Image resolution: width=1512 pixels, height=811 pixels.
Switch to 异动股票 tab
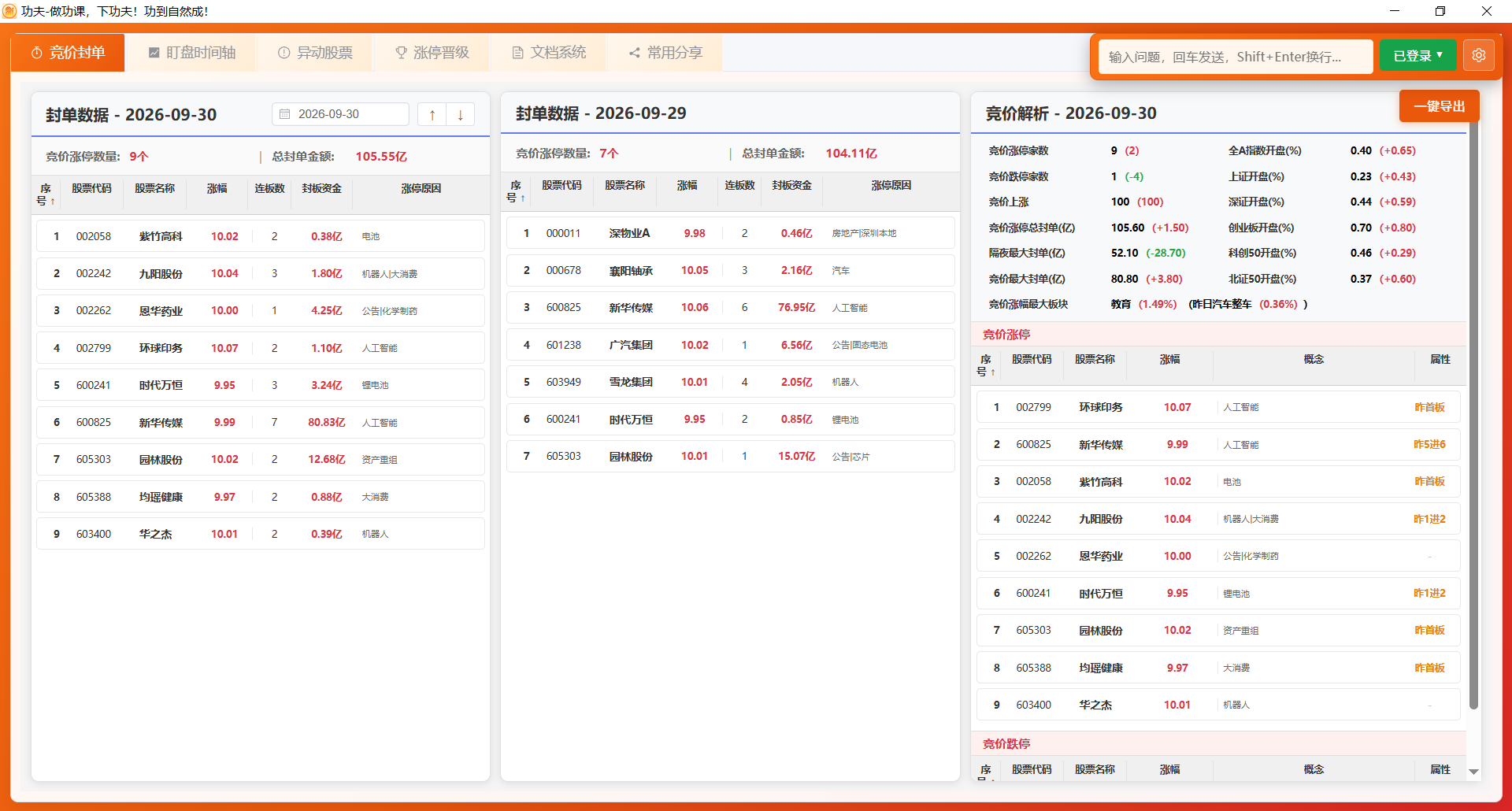[x=315, y=53]
